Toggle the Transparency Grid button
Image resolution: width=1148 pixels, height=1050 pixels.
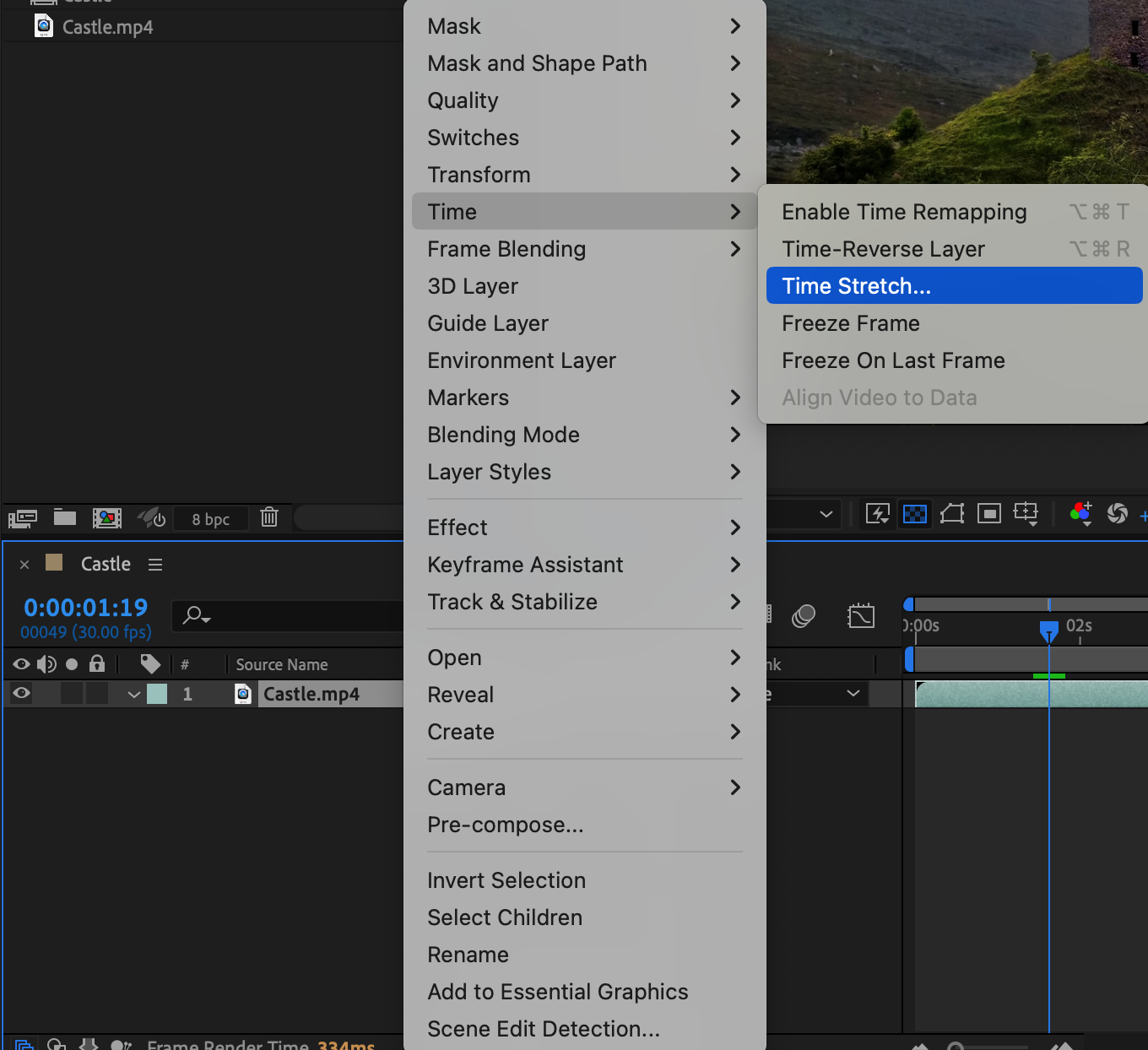[x=915, y=513]
